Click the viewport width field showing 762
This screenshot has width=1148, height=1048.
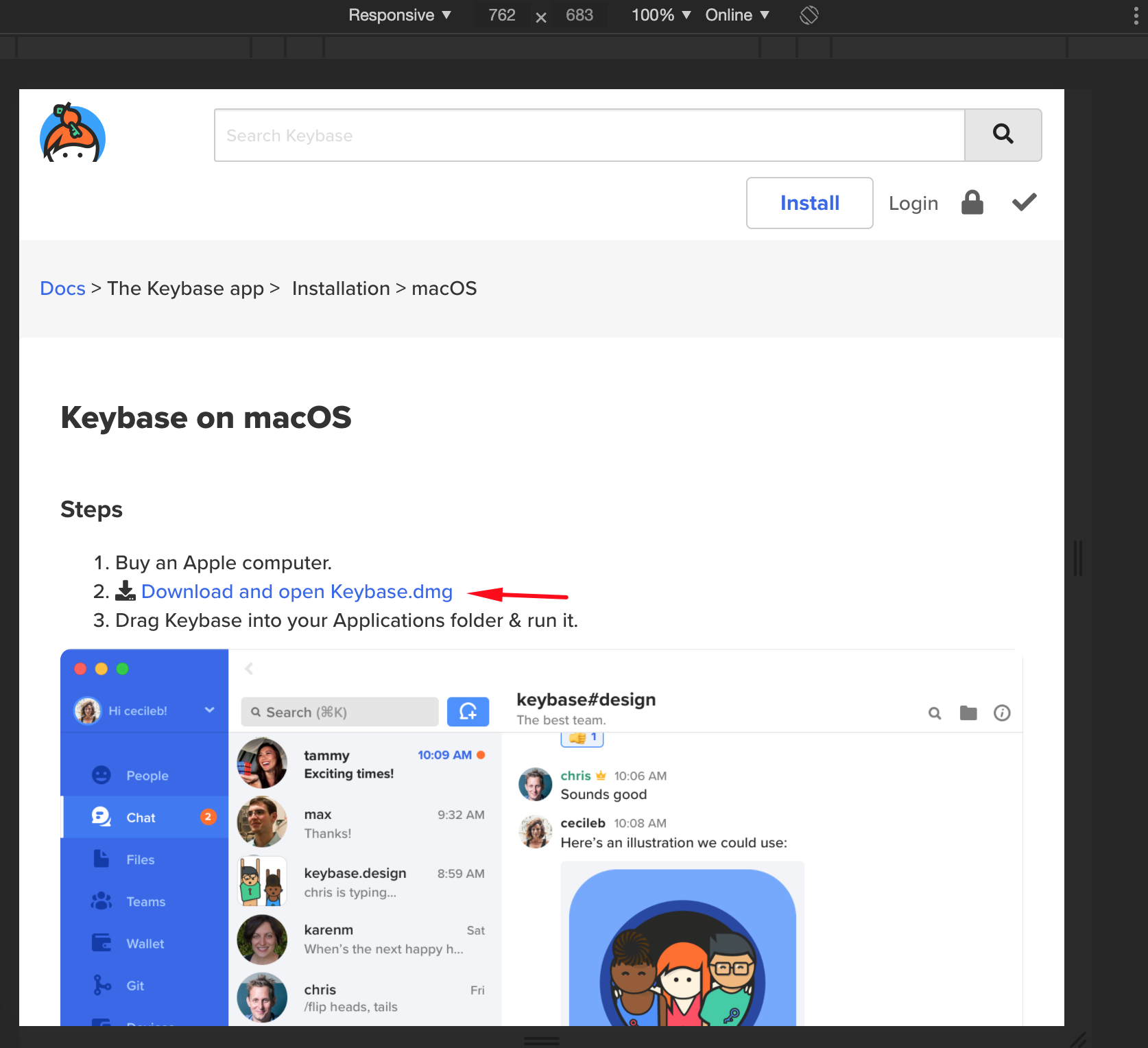click(x=502, y=15)
